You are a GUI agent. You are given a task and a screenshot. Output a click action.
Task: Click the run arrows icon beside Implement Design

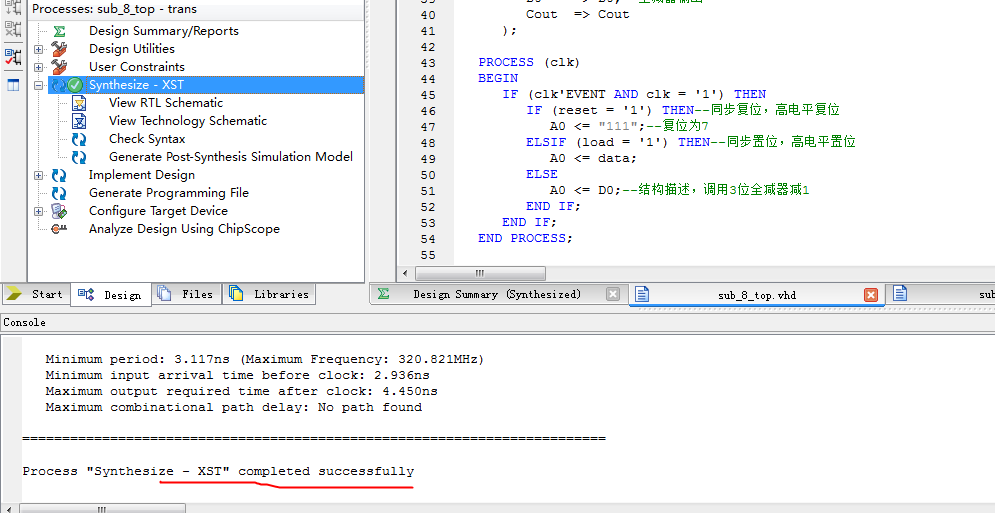[x=59, y=175]
